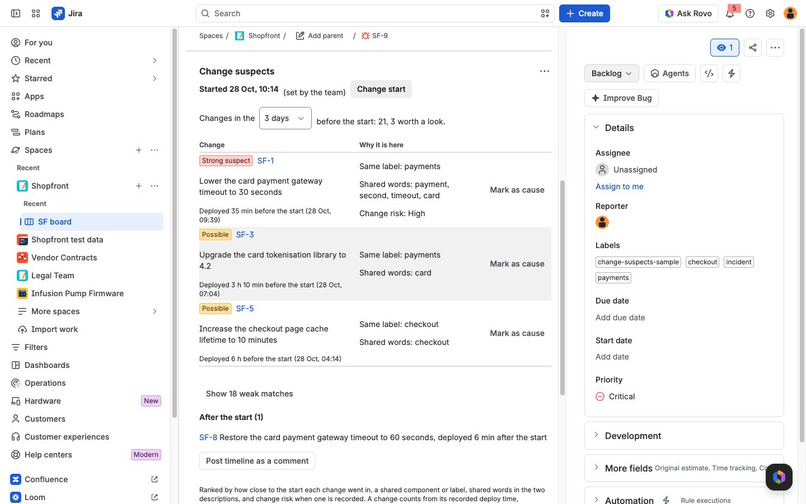Open the SF-1 issue link
806x504 pixels.
[265, 161]
